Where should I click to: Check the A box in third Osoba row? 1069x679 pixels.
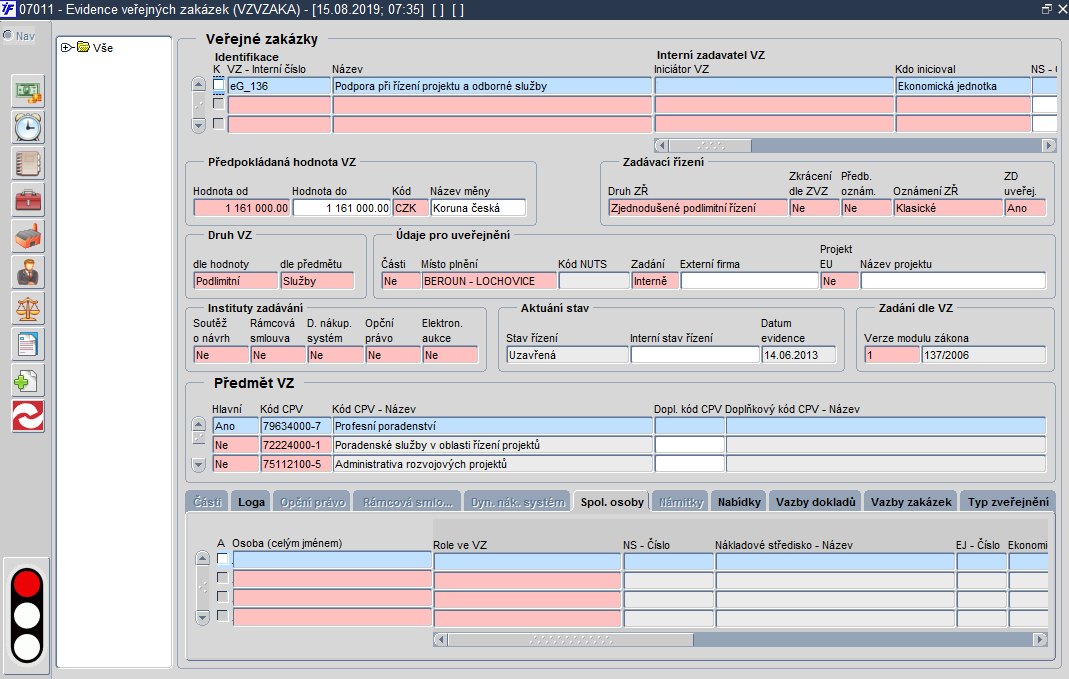pyautogui.click(x=222, y=597)
